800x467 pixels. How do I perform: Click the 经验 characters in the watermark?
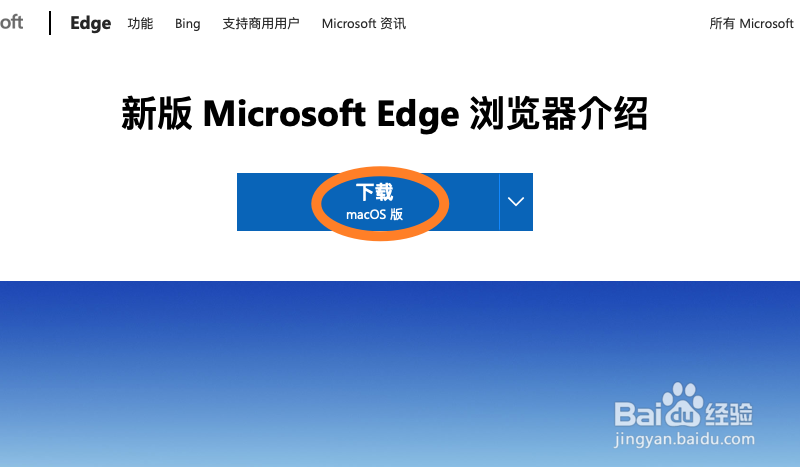point(728,414)
